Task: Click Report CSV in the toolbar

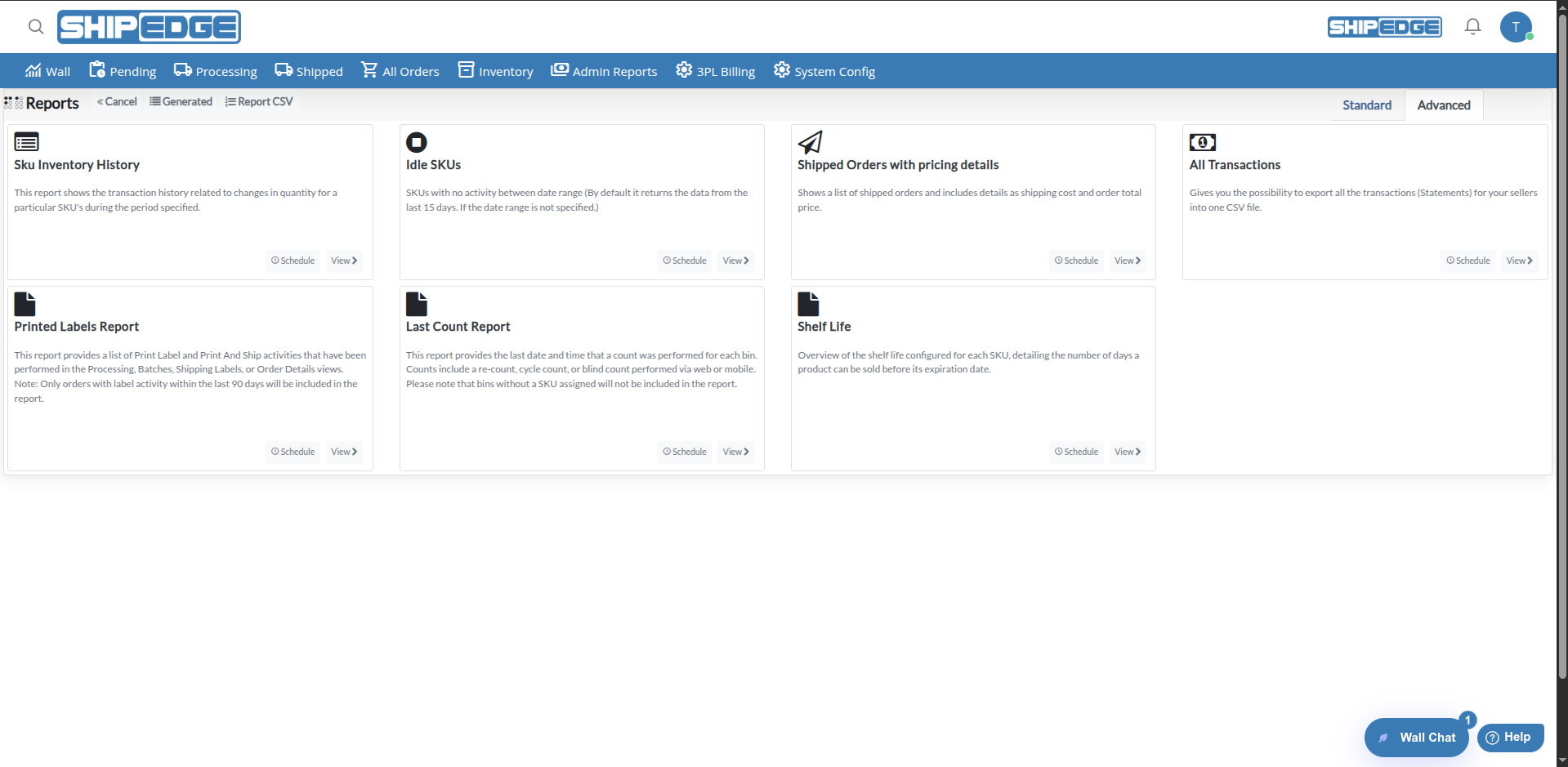Action: tap(259, 101)
